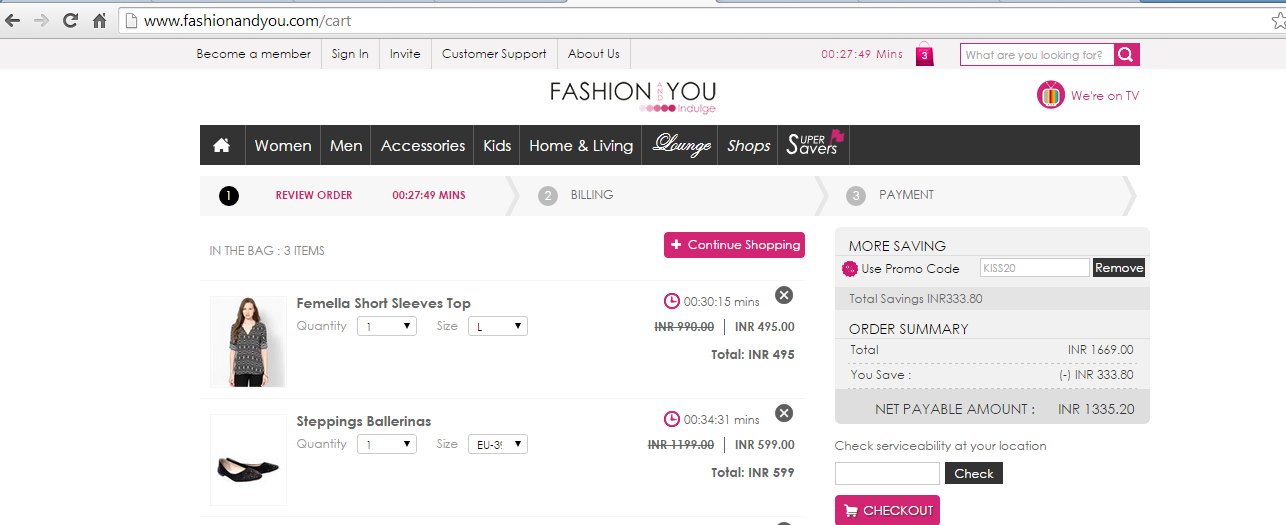Open quantity dropdown for Femella top
Image resolution: width=1286 pixels, height=525 pixels.
tap(387, 326)
